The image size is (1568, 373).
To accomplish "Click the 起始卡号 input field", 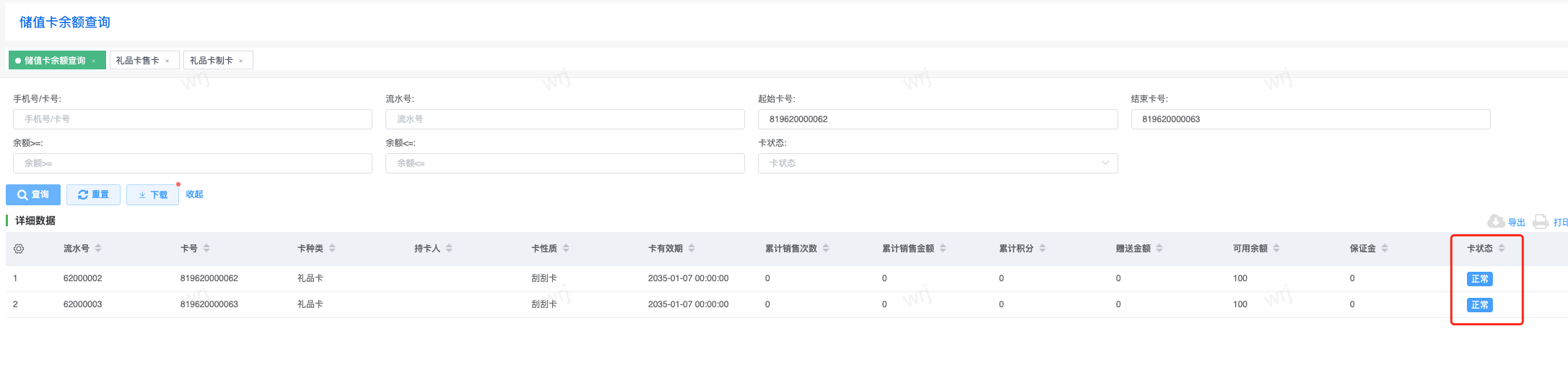I will [937, 119].
